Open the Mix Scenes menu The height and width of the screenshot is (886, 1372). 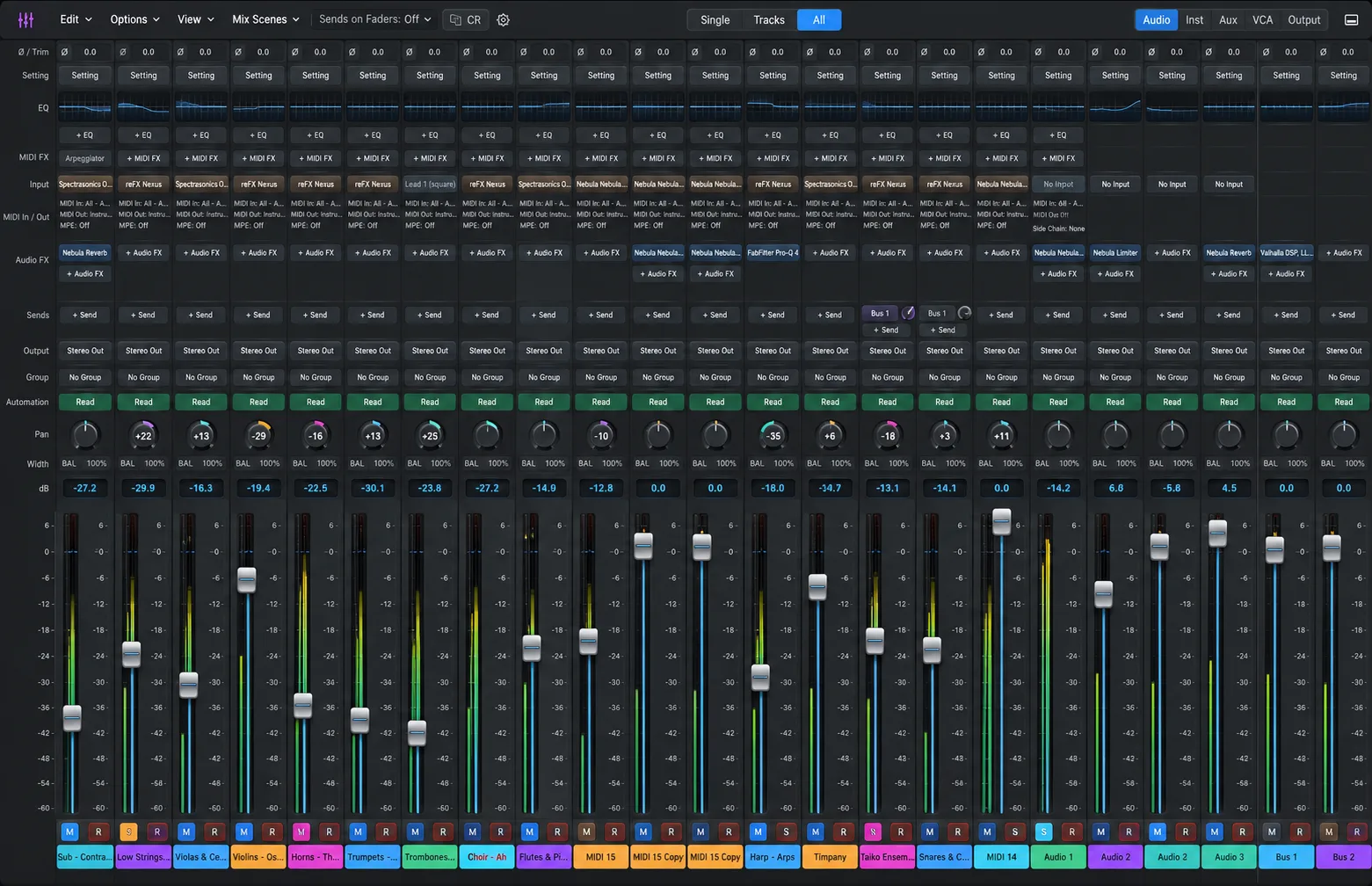265,19
